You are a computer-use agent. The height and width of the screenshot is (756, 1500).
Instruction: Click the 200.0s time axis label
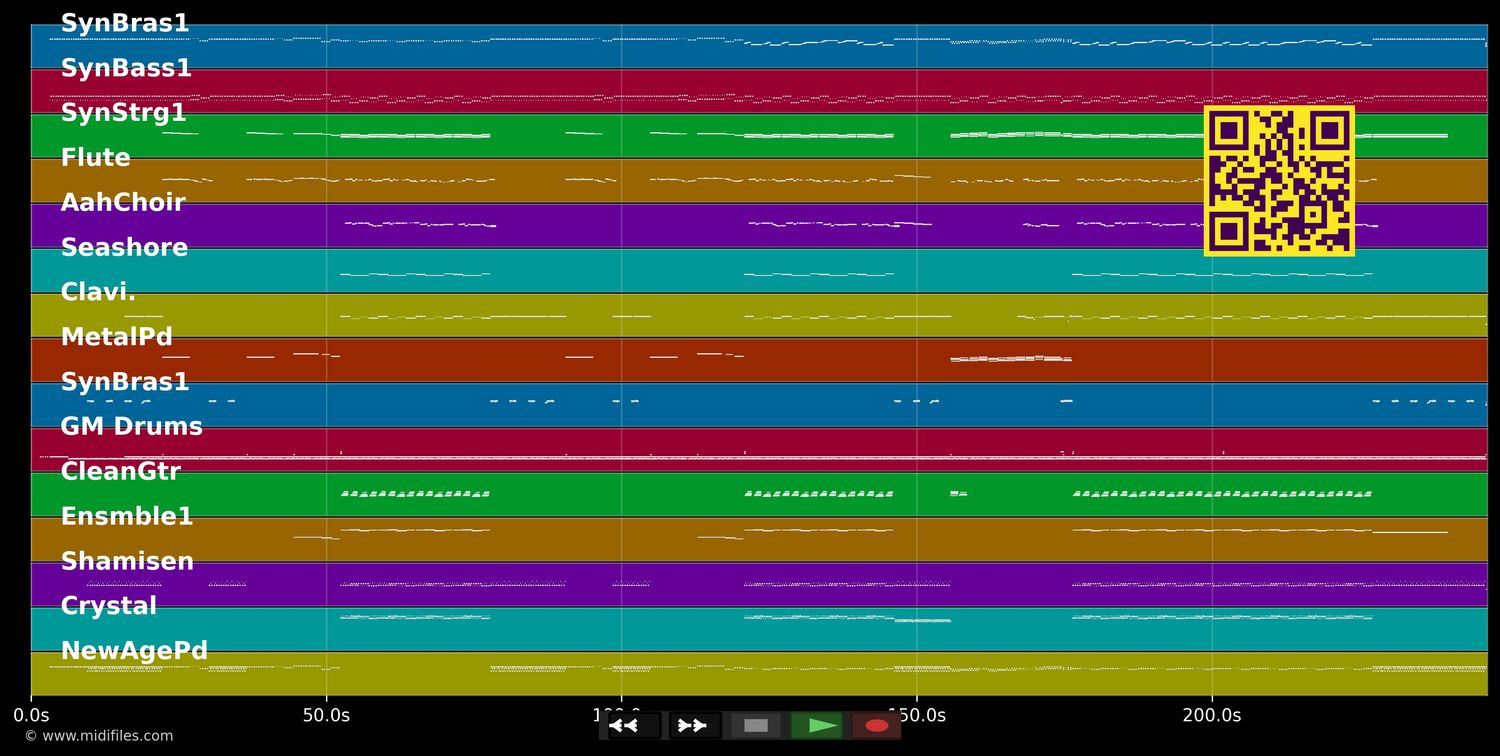1211,716
